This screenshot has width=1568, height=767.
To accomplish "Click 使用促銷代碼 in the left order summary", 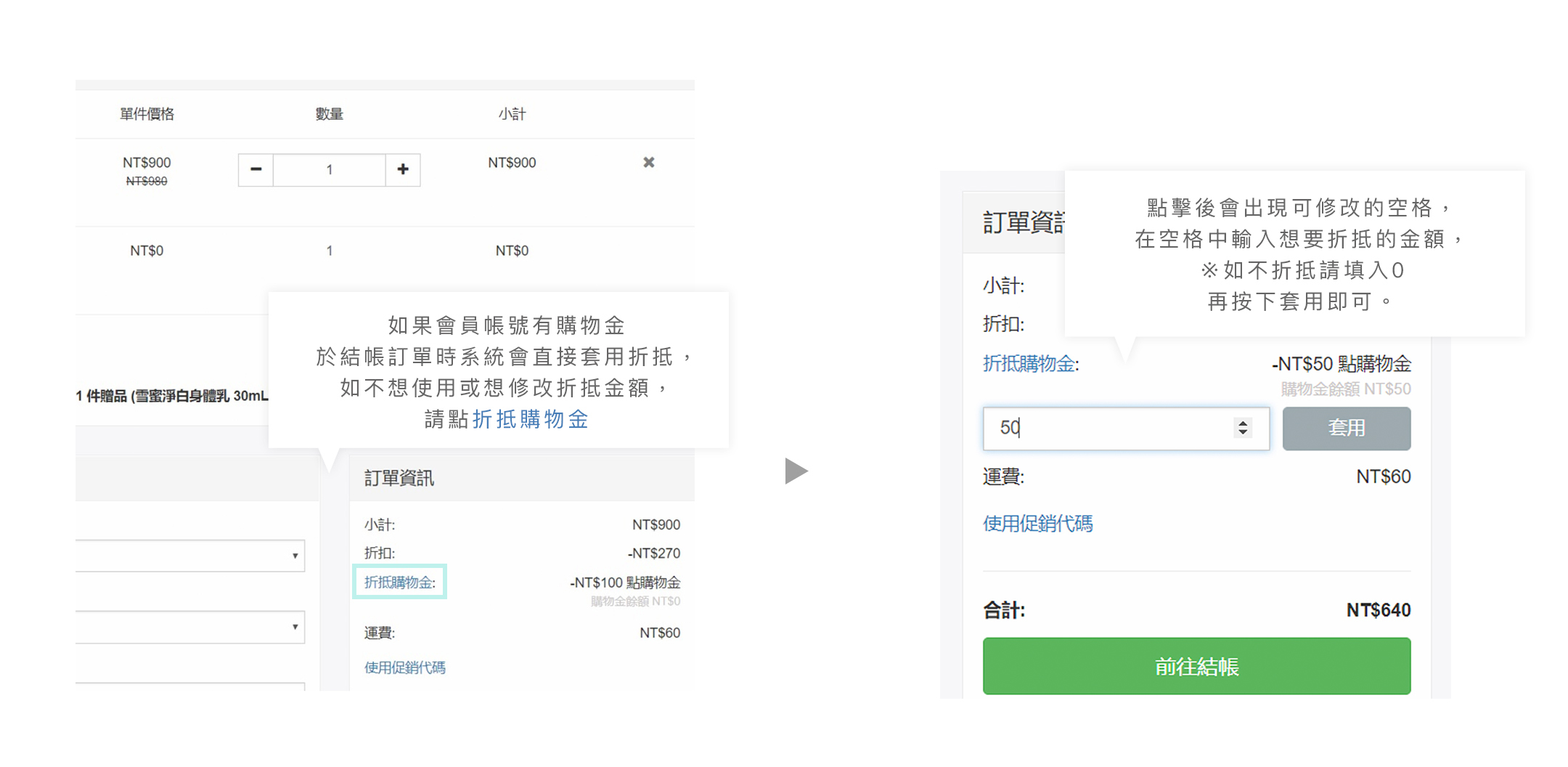I will tap(404, 667).
